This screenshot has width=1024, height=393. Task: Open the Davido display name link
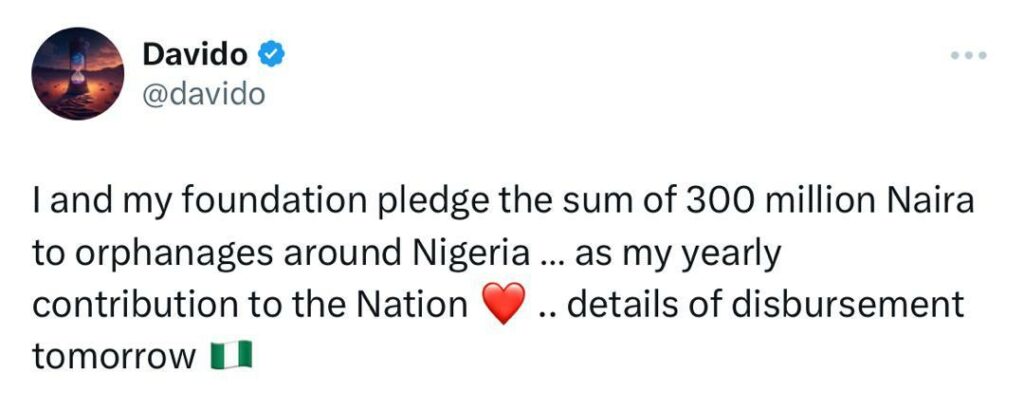pos(195,55)
